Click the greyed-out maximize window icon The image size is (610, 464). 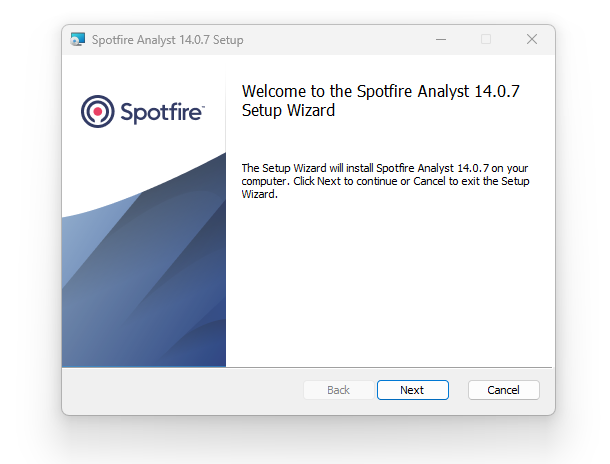tap(486, 39)
